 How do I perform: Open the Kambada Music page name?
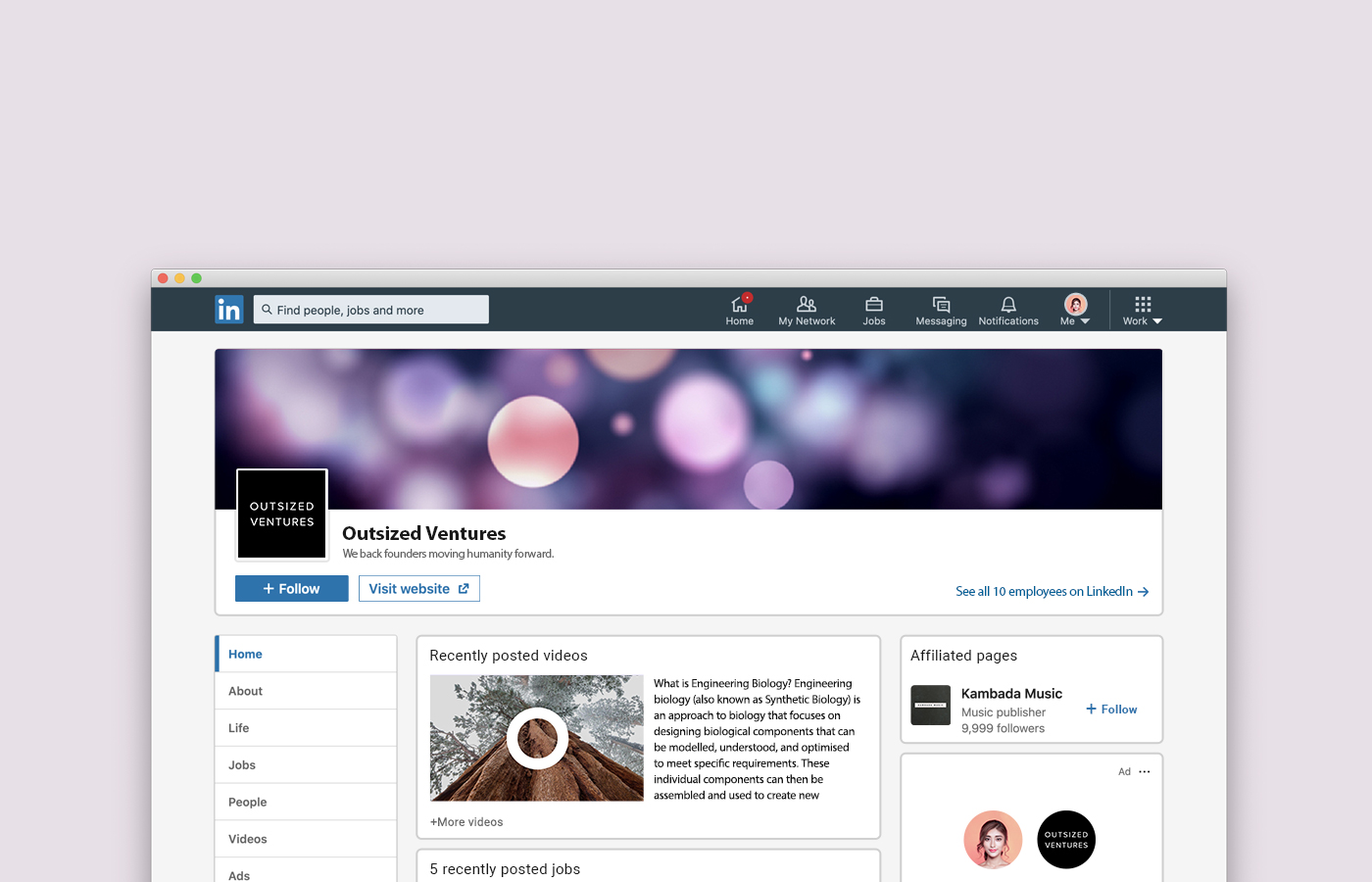1011,694
